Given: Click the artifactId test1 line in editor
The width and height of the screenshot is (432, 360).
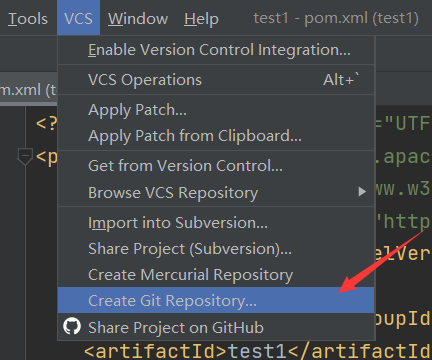Looking at the screenshot, I should (257, 351).
